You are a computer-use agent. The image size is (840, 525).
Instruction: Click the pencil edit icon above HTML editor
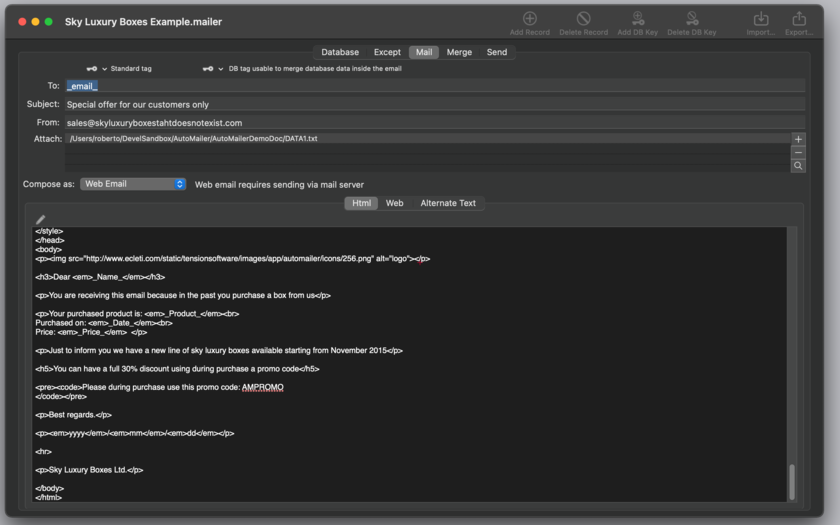click(41, 219)
